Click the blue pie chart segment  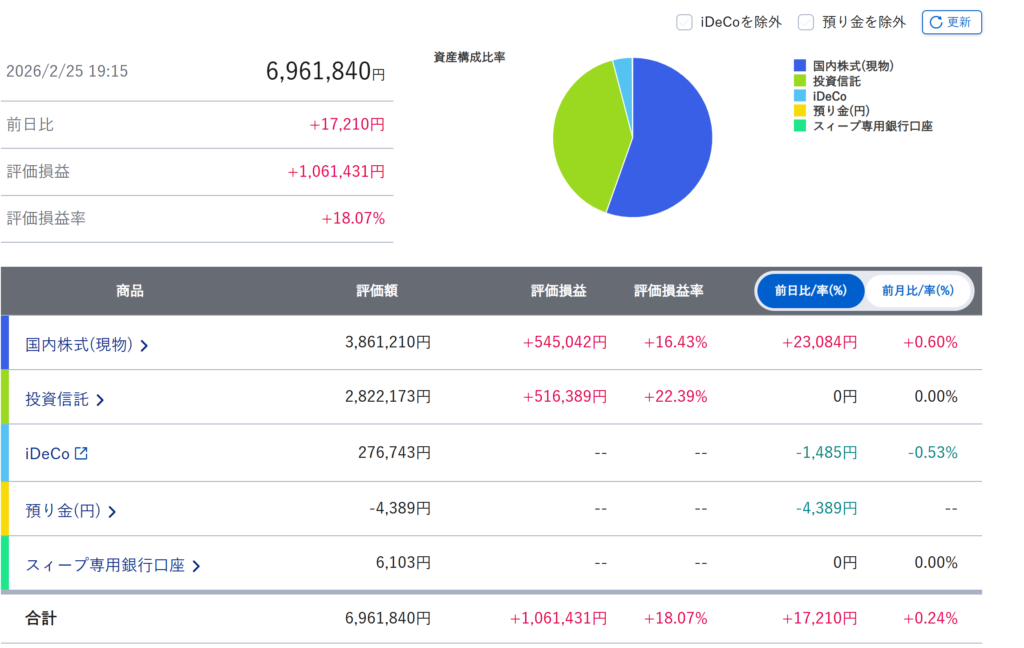[670, 140]
